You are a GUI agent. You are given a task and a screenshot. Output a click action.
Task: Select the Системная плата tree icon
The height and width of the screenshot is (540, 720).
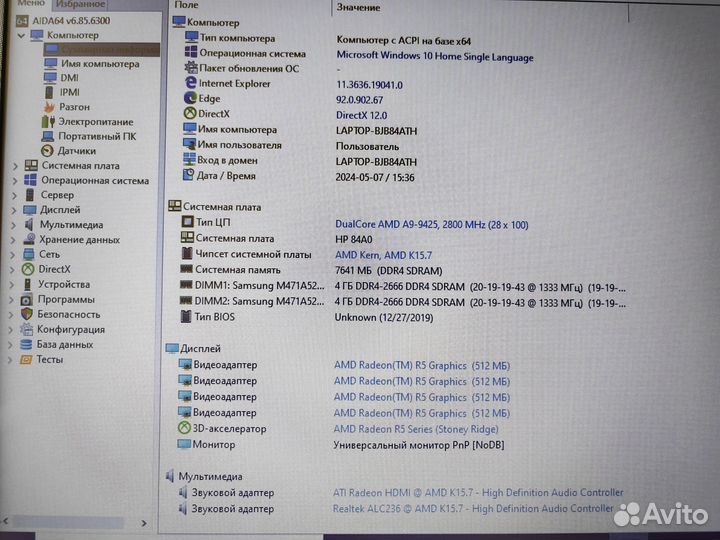pos(31,165)
